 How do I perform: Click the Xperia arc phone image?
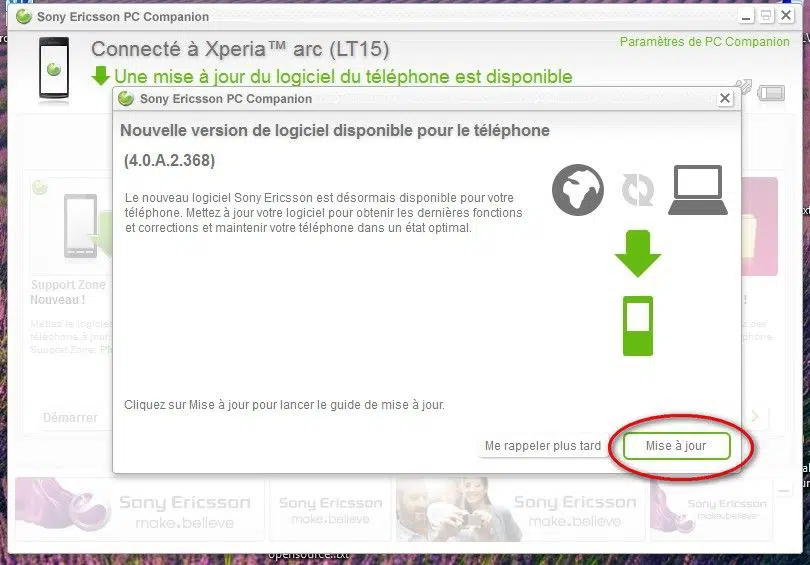click(54, 68)
